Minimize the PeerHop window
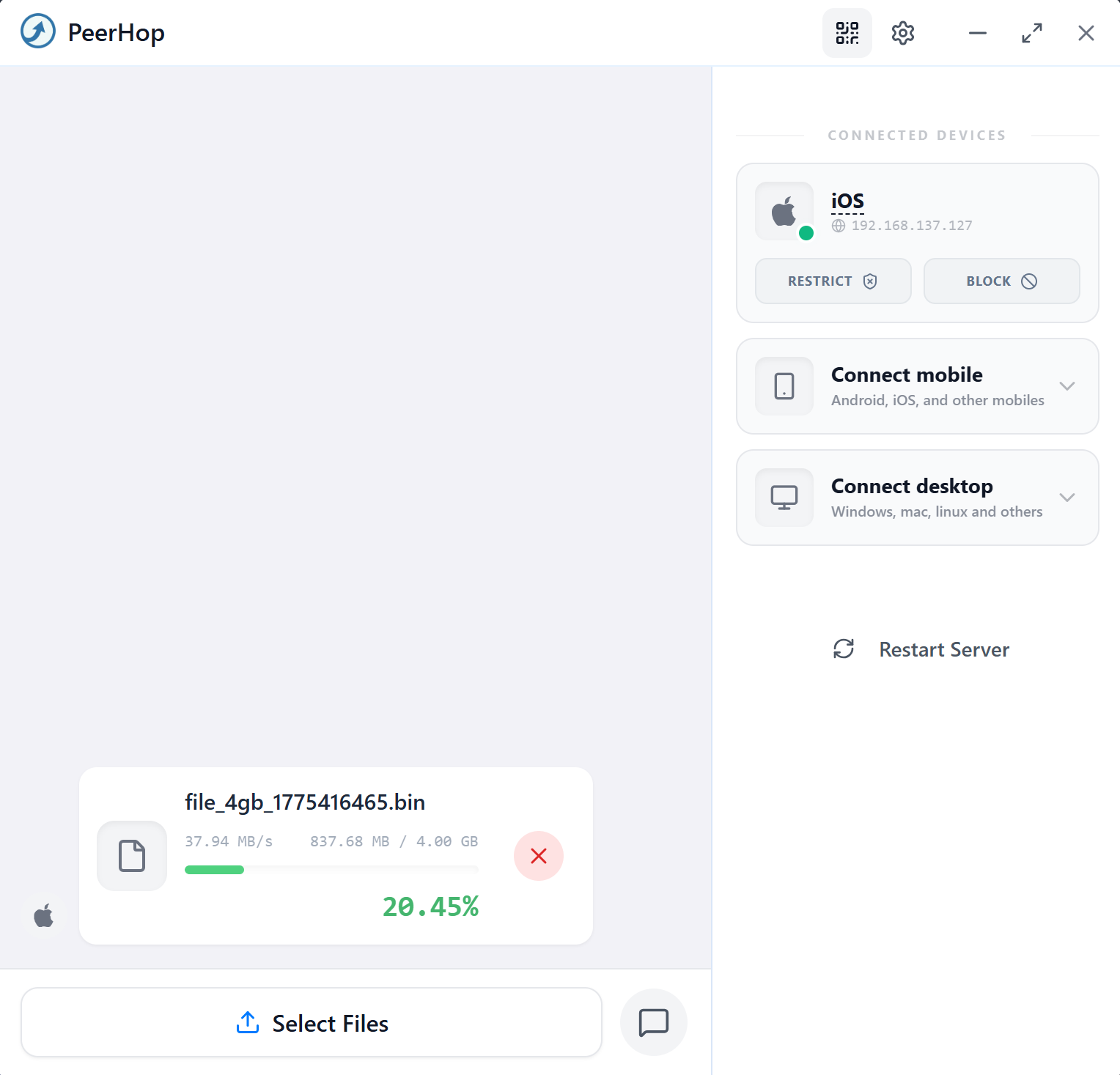Screen dimensions: 1120x1075 pyautogui.click(x=977, y=33)
